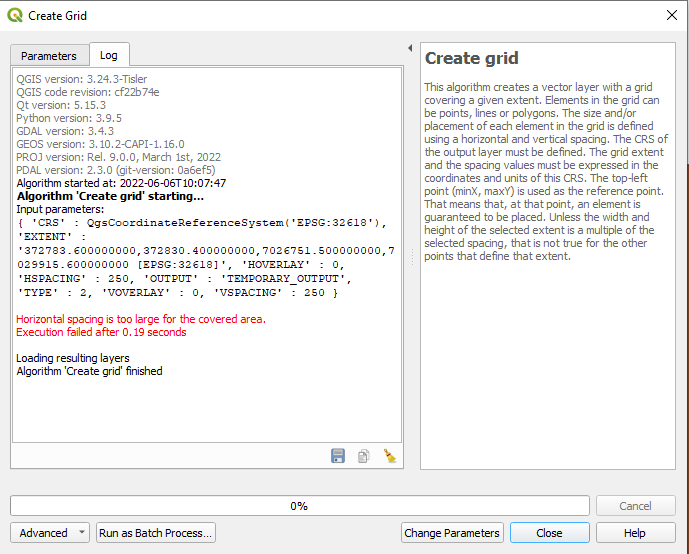Clear the log with broom icon
This screenshot has height=554, width=689.
[x=390, y=456]
